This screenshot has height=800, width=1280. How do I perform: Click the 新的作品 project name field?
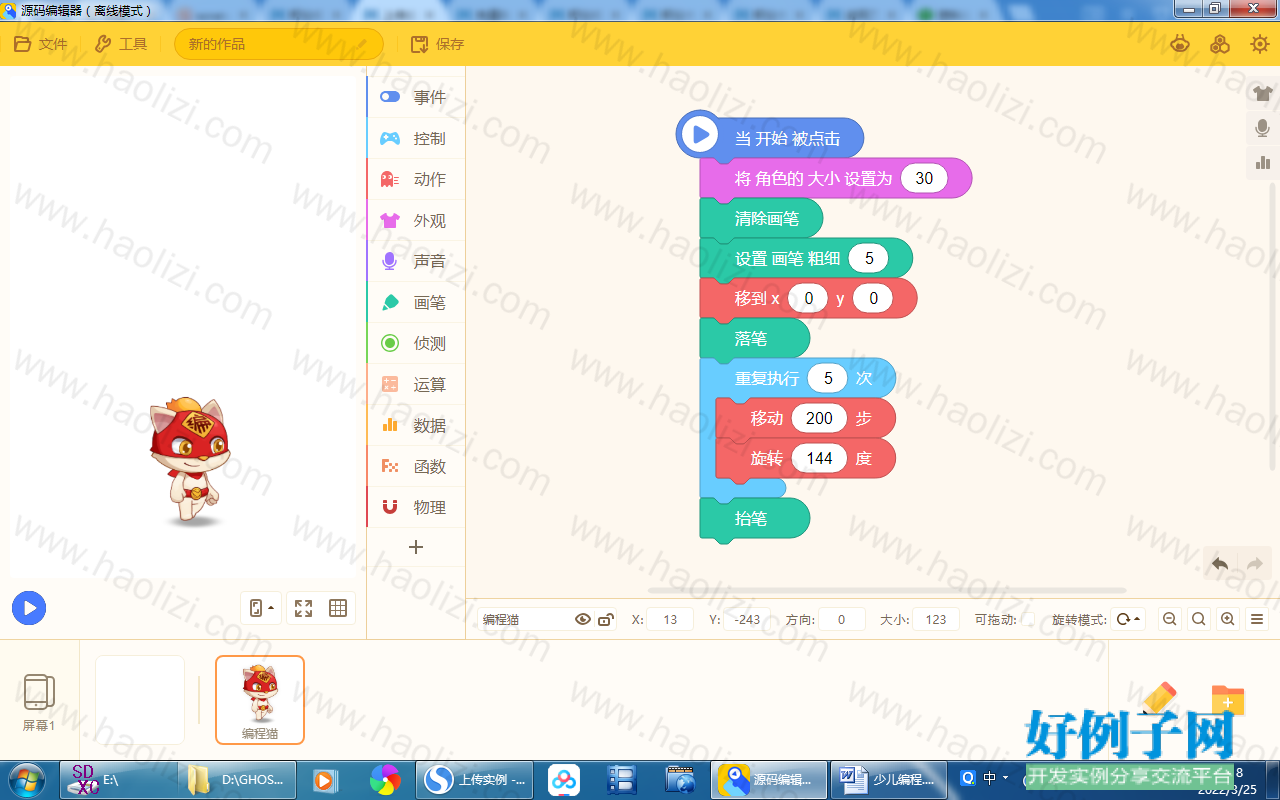tap(279, 44)
